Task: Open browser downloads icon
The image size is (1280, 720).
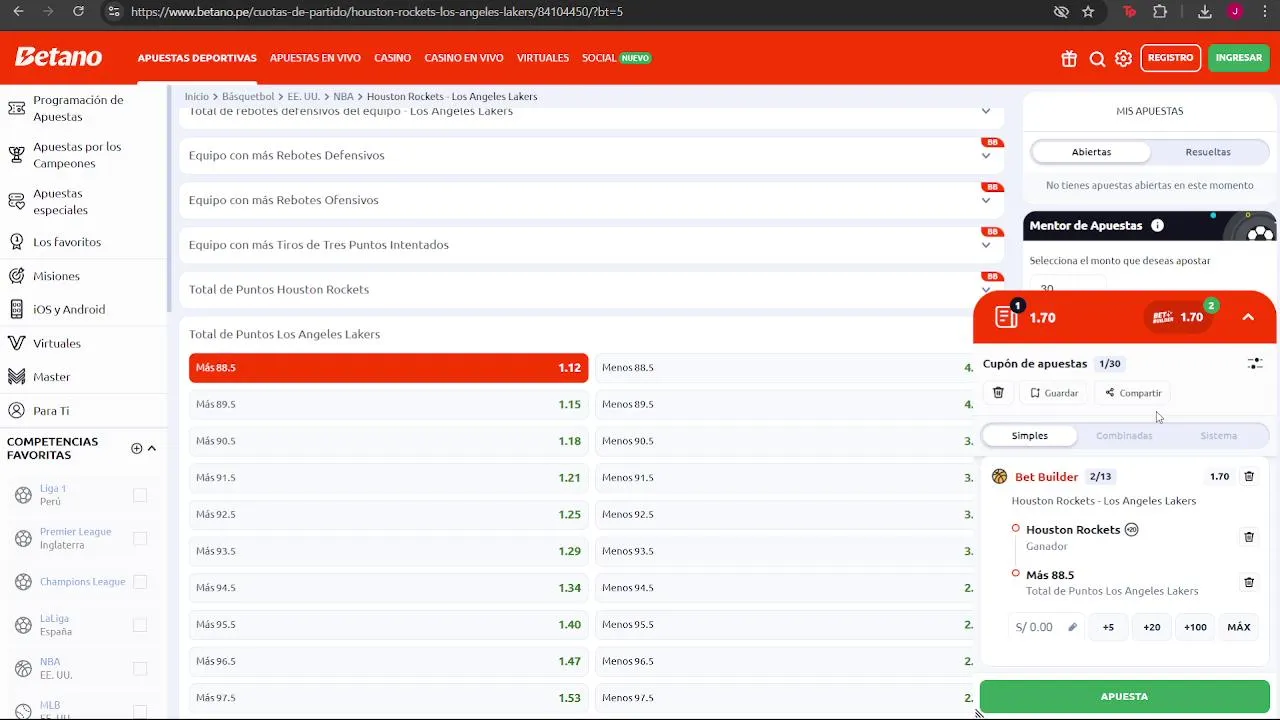Action: 1205,12
